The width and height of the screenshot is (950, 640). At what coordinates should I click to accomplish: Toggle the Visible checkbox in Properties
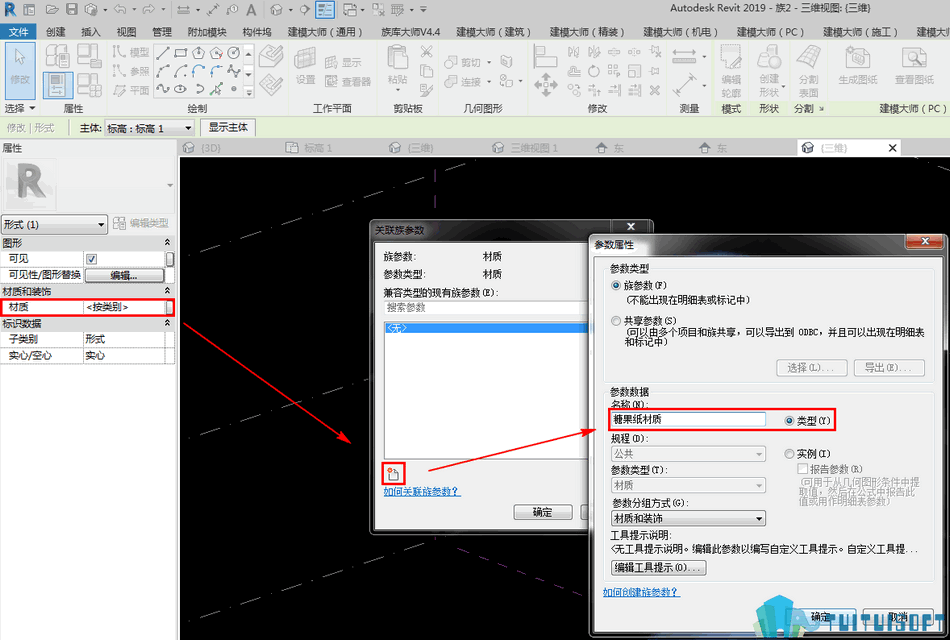coord(91,259)
